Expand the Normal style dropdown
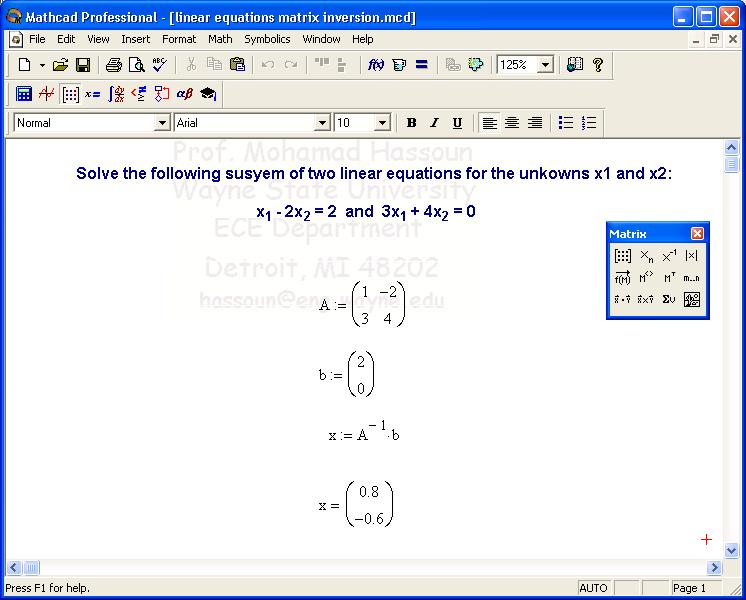The width and height of the screenshot is (746, 600). pos(162,123)
